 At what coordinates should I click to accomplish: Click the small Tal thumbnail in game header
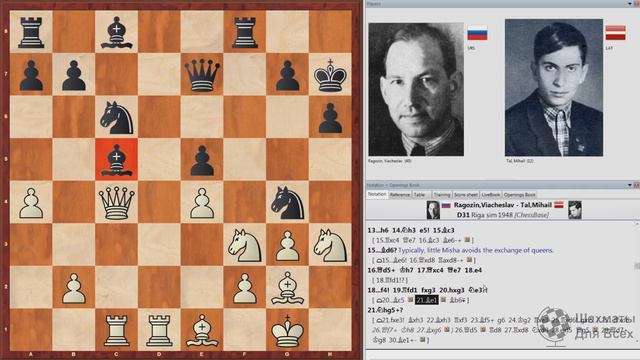pos(575,210)
